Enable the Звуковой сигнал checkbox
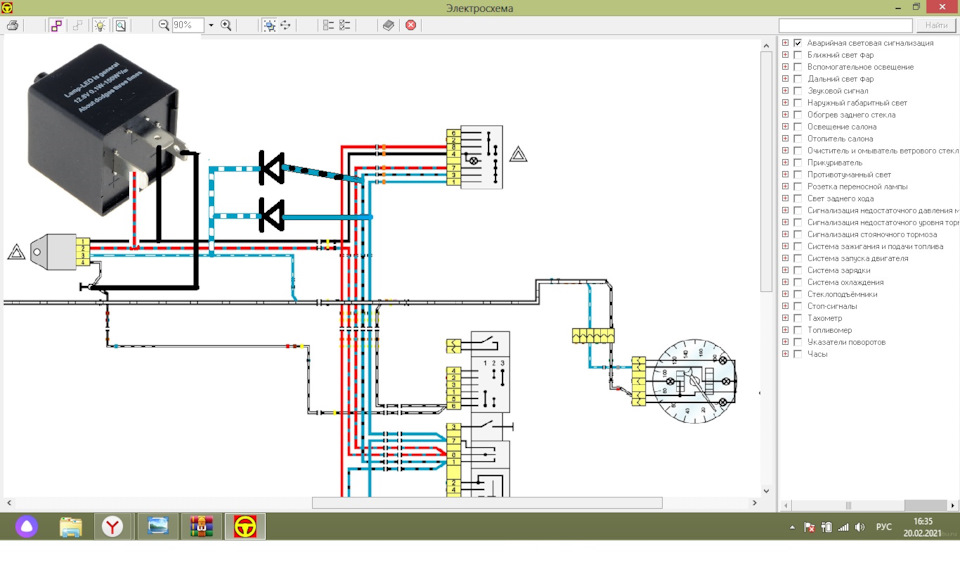This screenshot has width=960, height=563. tap(798, 91)
